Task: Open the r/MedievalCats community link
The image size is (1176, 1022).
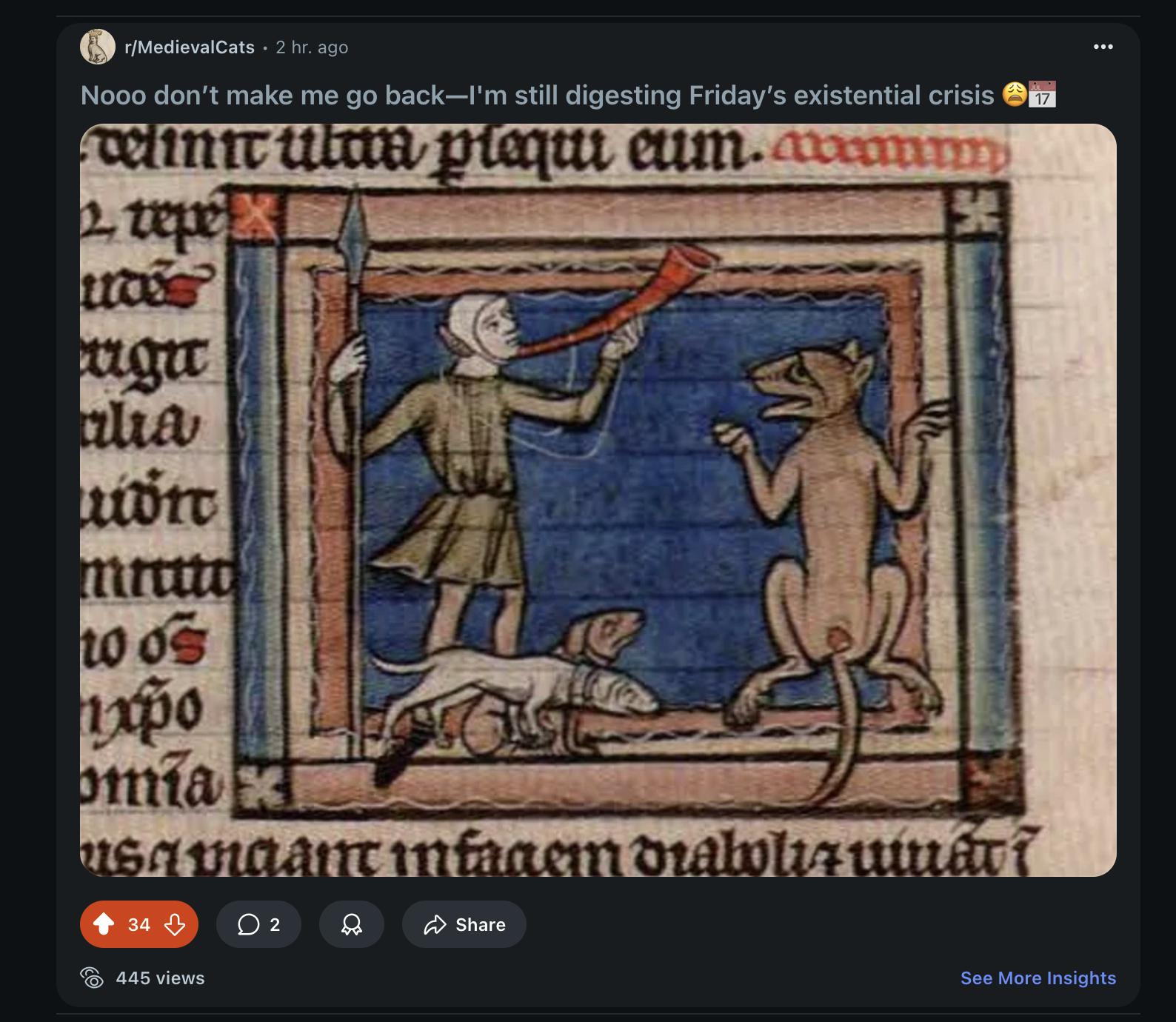Action: pyautogui.click(x=190, y=47)
